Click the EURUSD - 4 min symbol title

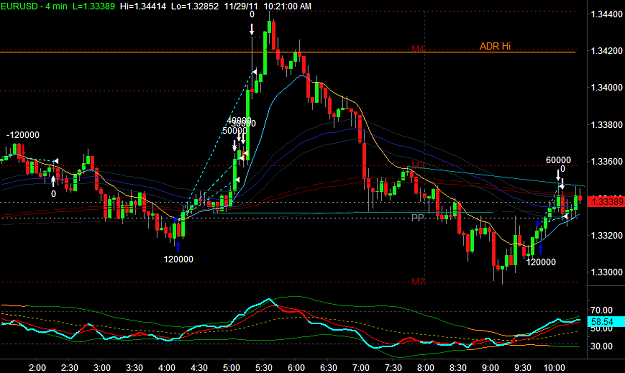34,6
